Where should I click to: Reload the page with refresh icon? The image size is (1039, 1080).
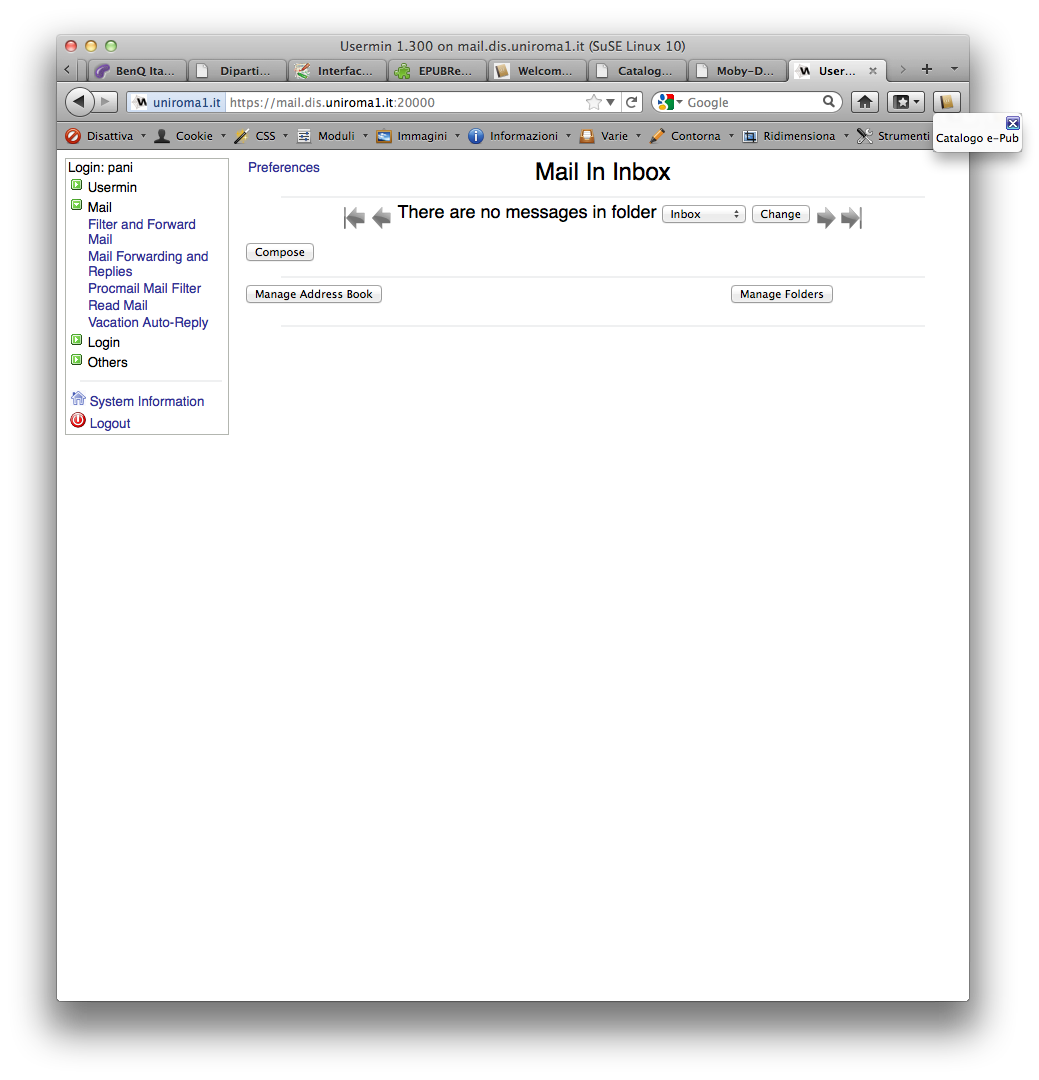point(632,102)
